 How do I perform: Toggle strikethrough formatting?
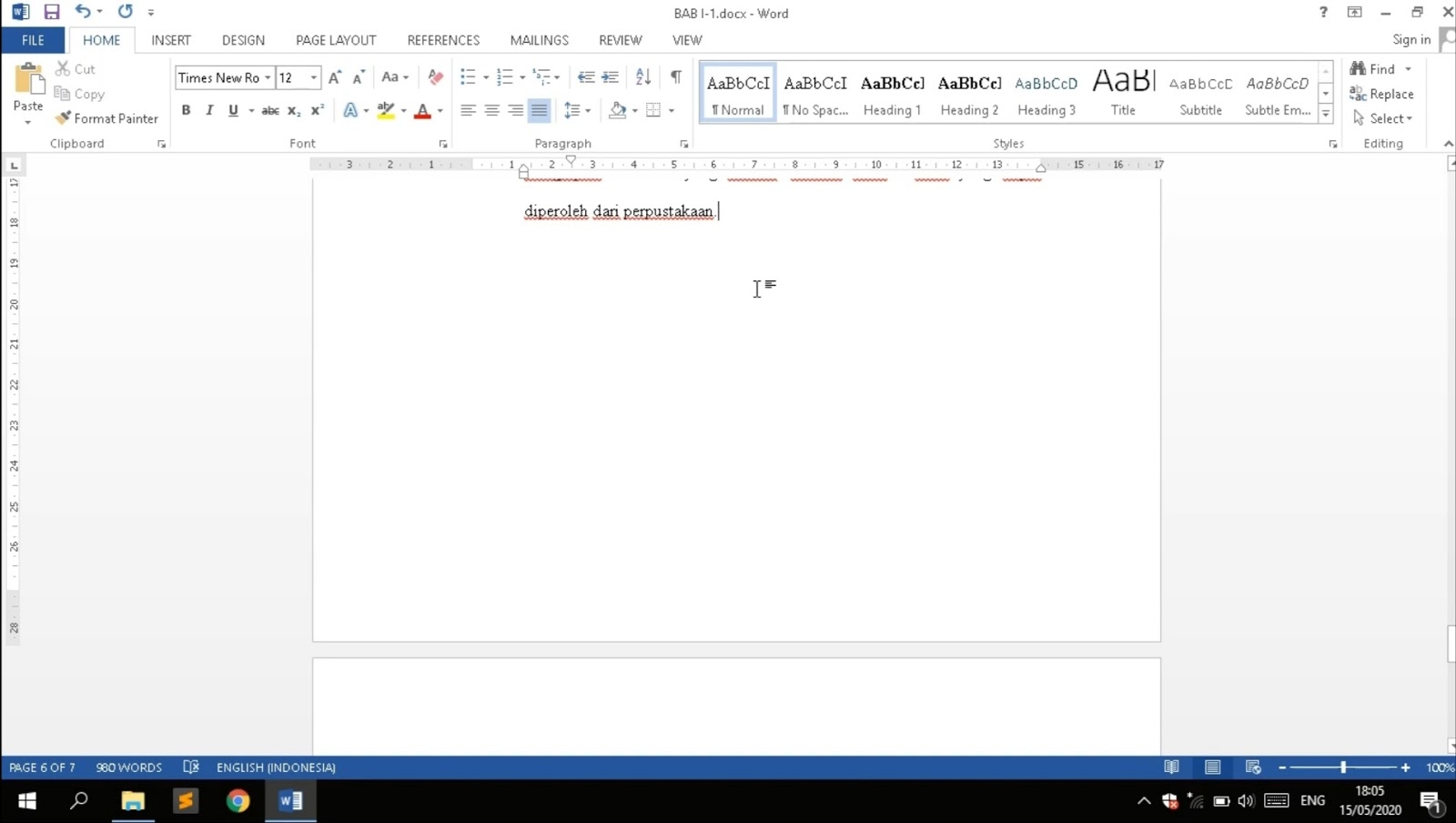pos(270,110)
